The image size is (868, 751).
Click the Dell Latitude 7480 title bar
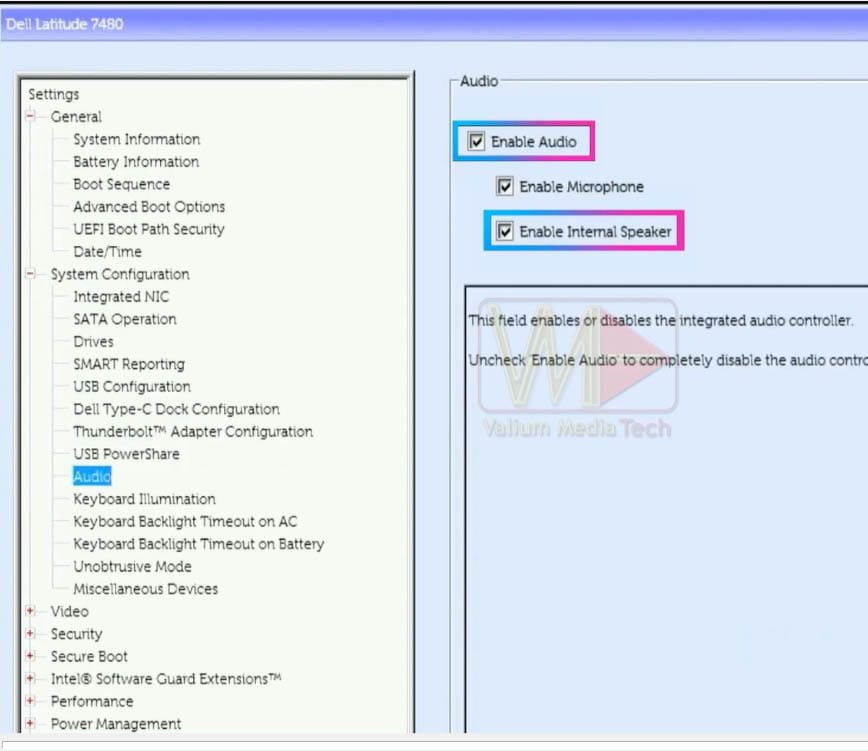(x=434, y=24)
